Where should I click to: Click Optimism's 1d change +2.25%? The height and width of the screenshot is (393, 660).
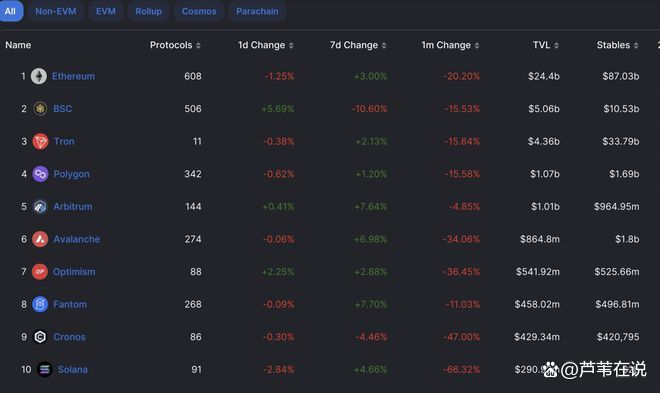tap(278, 272)
